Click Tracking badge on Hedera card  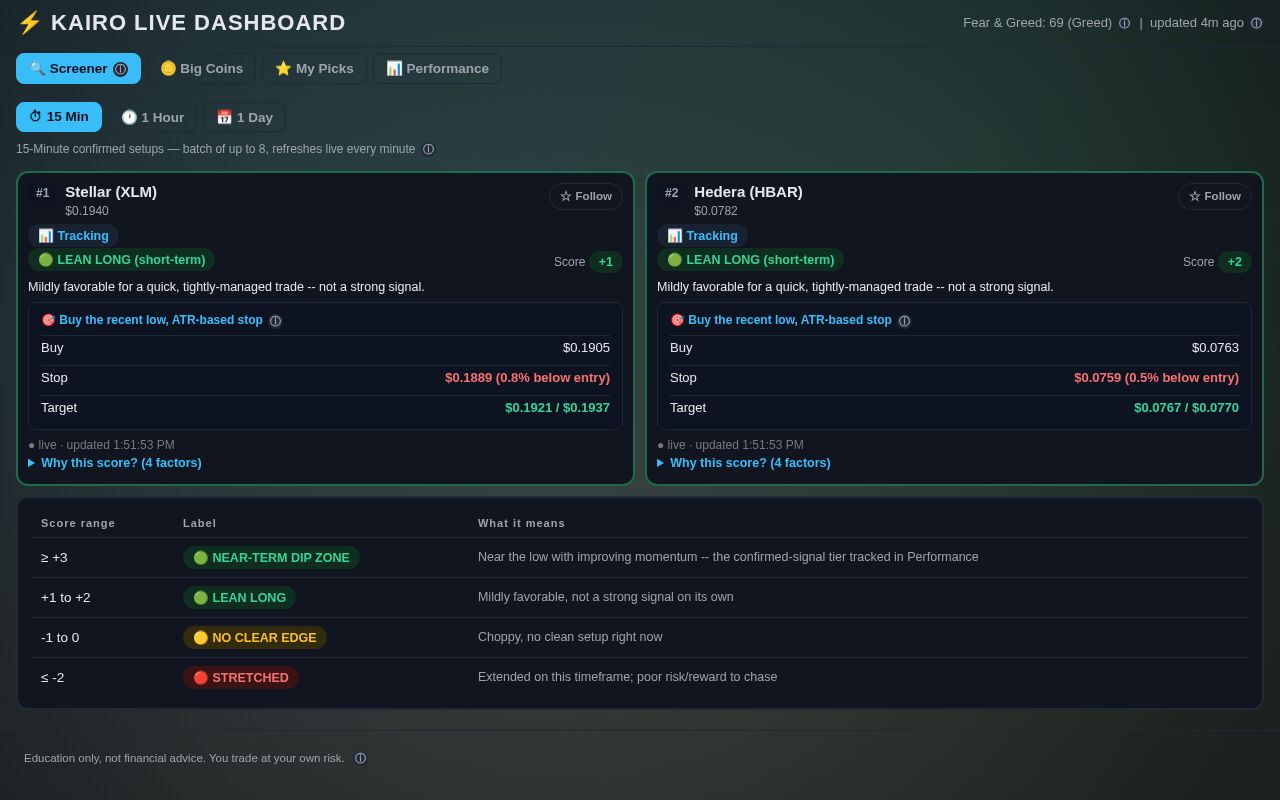(x=702, y=236)
